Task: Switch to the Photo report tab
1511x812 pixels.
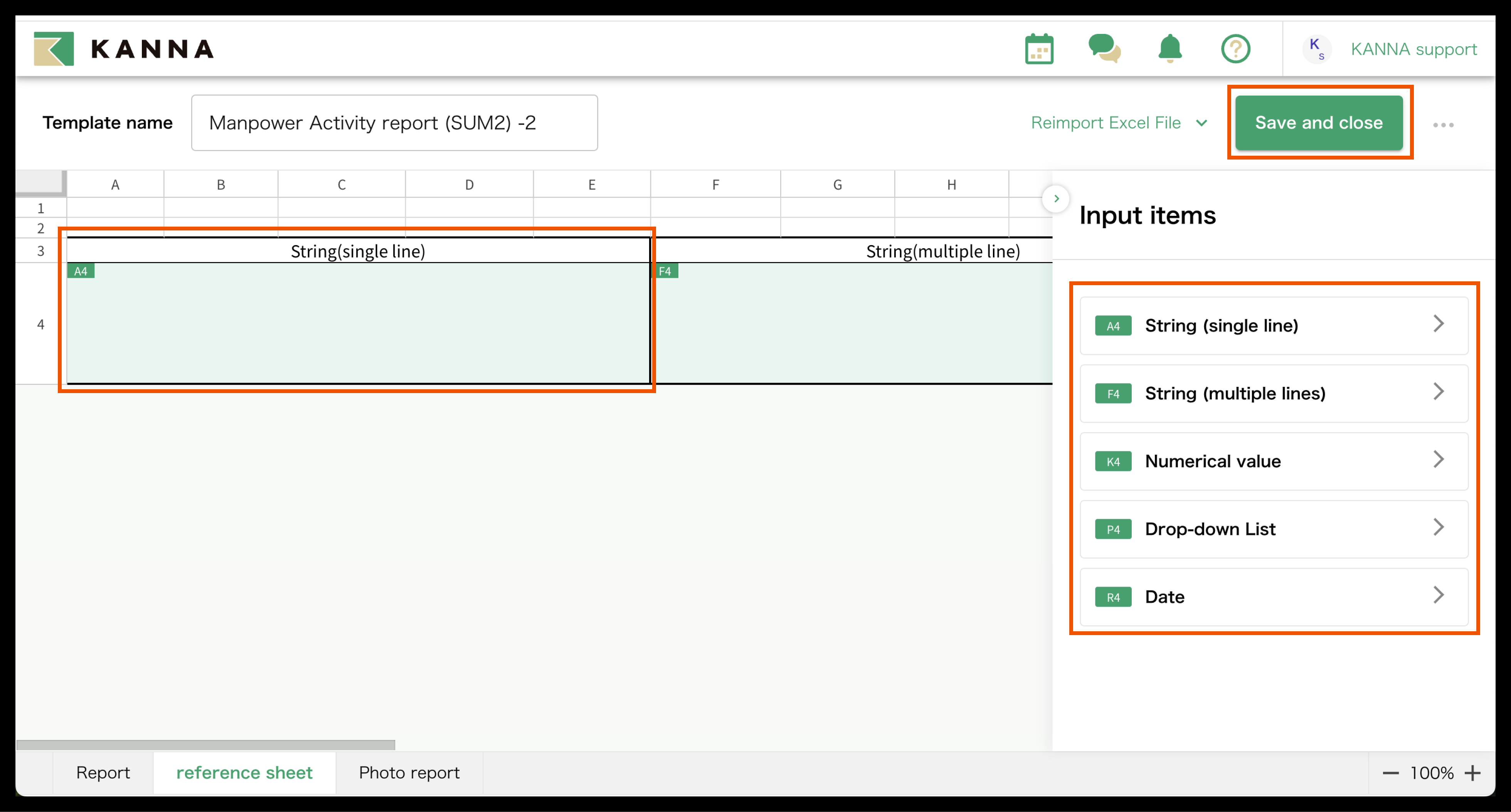Action: (x=409, y=773)
